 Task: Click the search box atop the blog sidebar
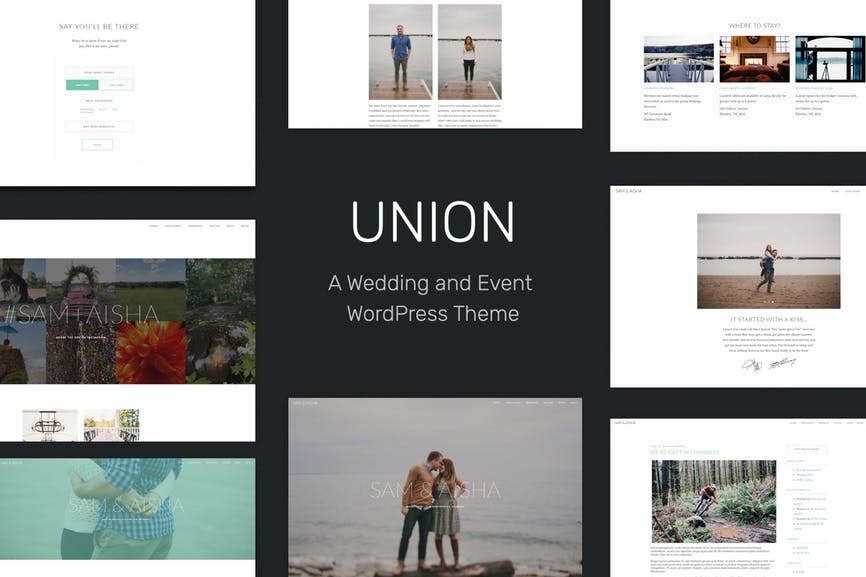[x=807, y=448]
